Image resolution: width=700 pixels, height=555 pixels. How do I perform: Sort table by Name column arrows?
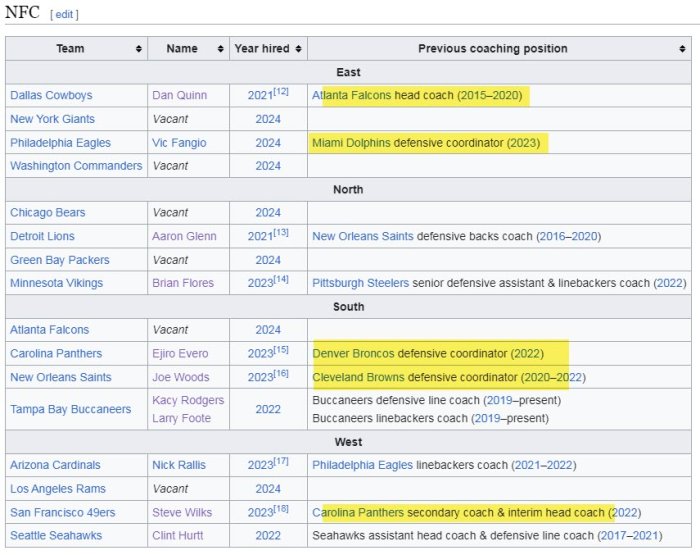pyautogui.click(x=221, y=49)
